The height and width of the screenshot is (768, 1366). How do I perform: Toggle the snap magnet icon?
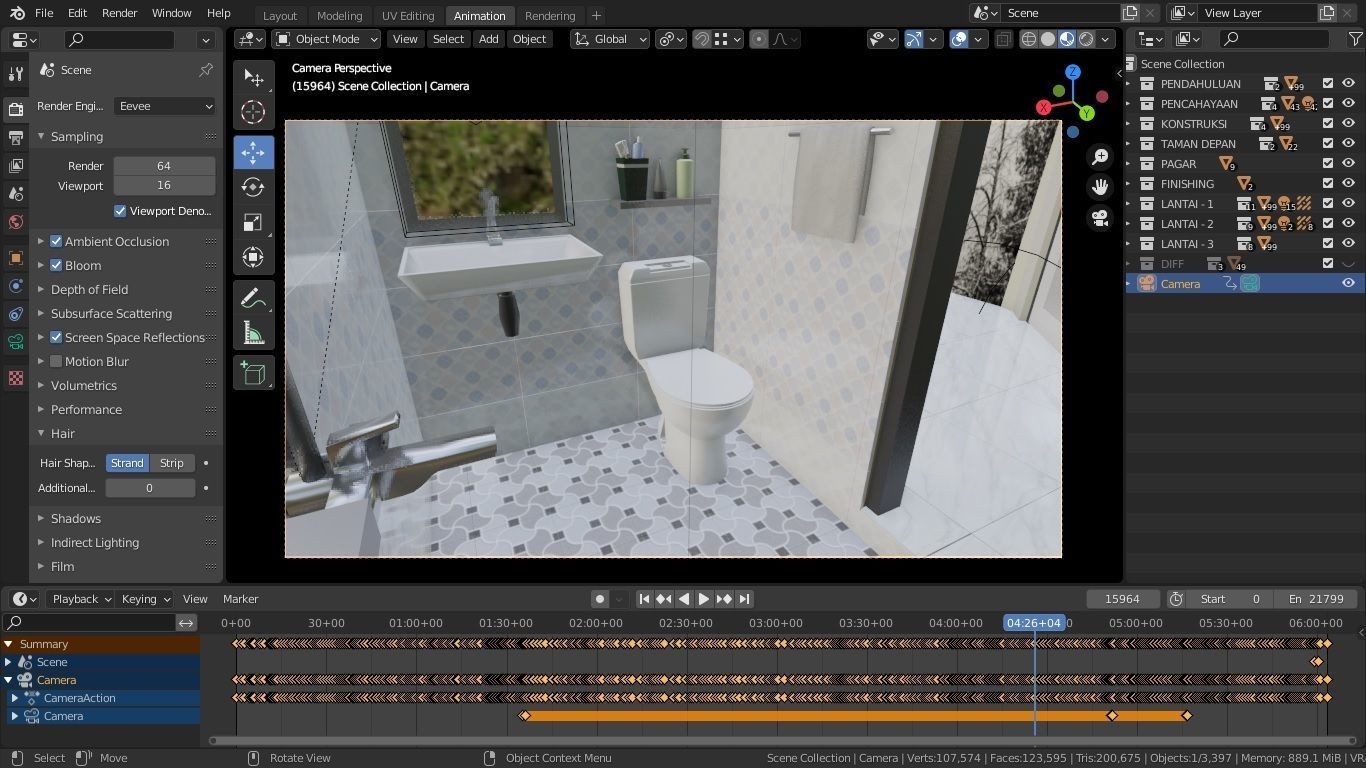[x=702, y=39]
